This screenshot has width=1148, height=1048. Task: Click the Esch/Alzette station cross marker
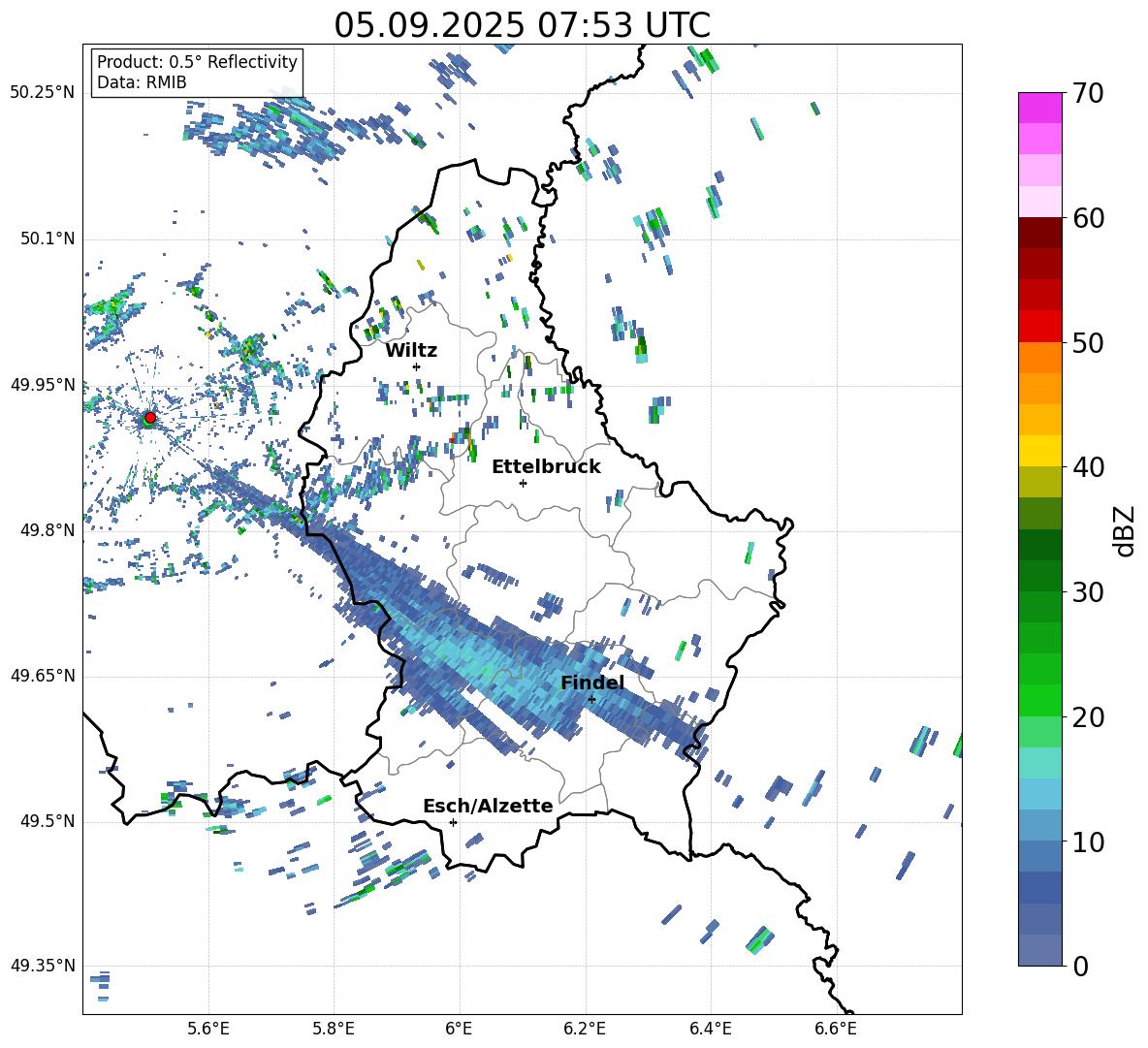tap(453, 822)
